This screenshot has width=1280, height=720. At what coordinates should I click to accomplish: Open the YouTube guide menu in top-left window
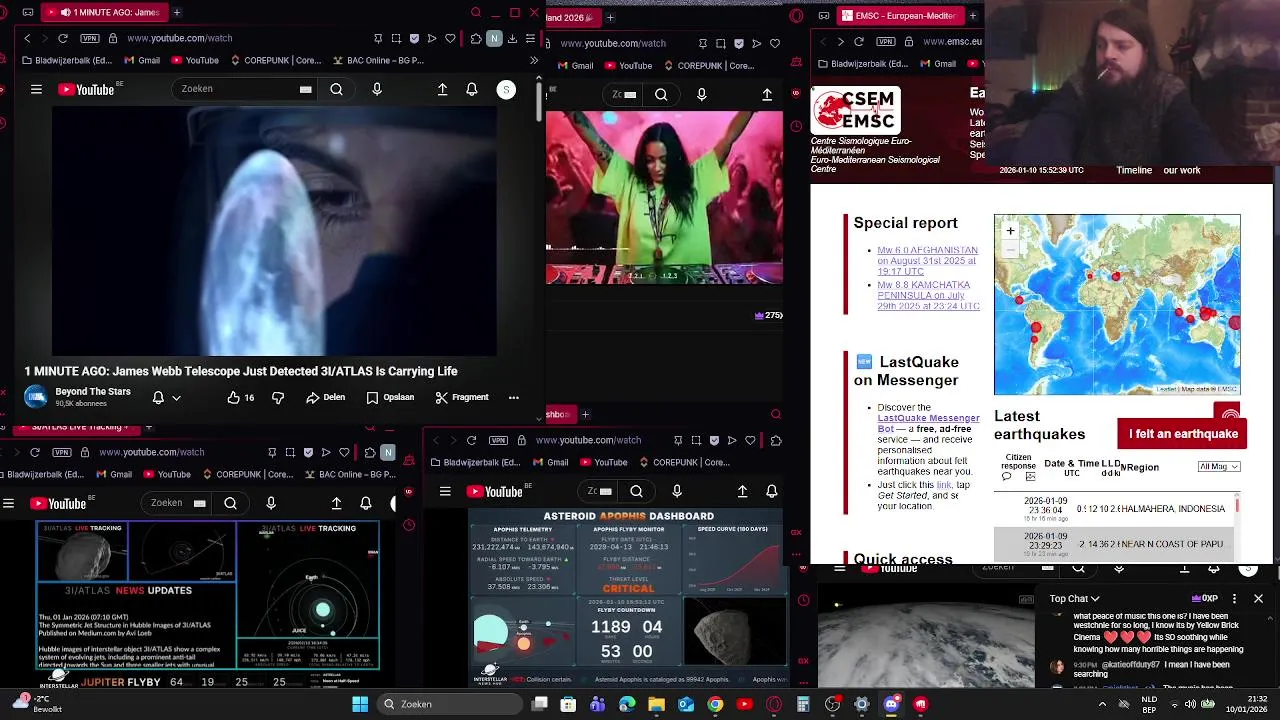[36, 89]
